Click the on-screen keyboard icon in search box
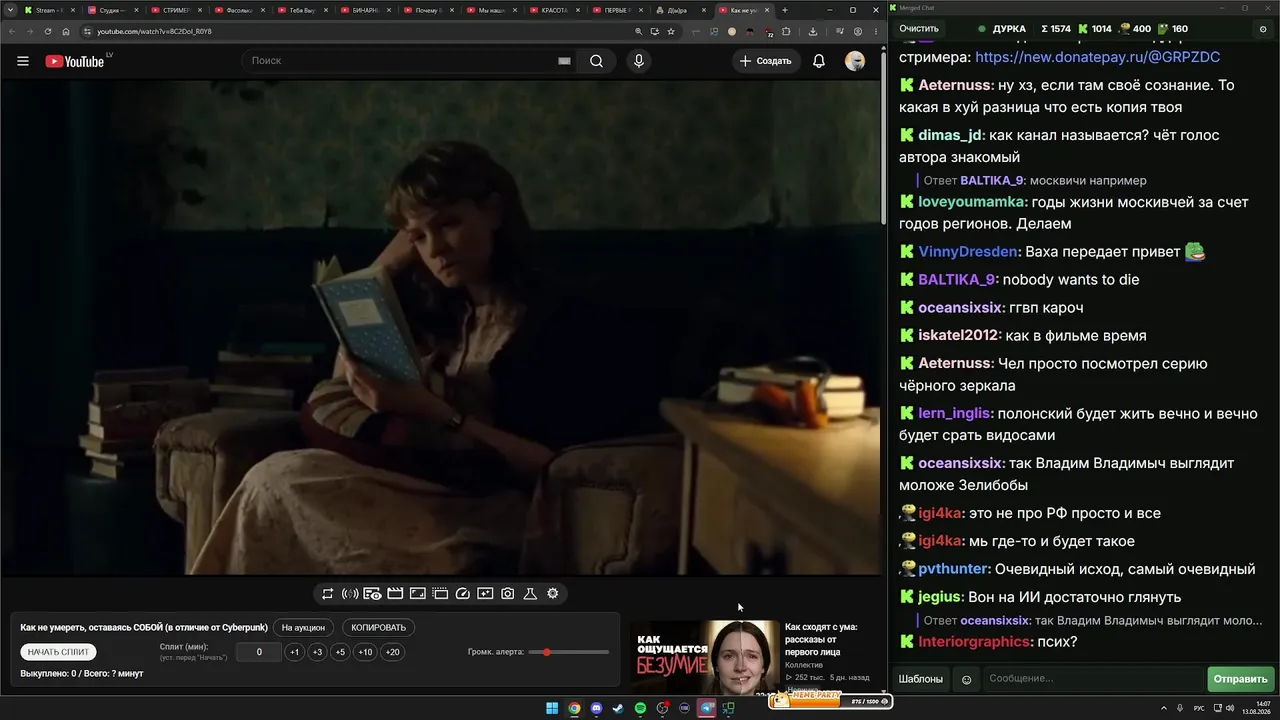Image resolution: width=1280 pixels, height=720 pixels. 564,61
